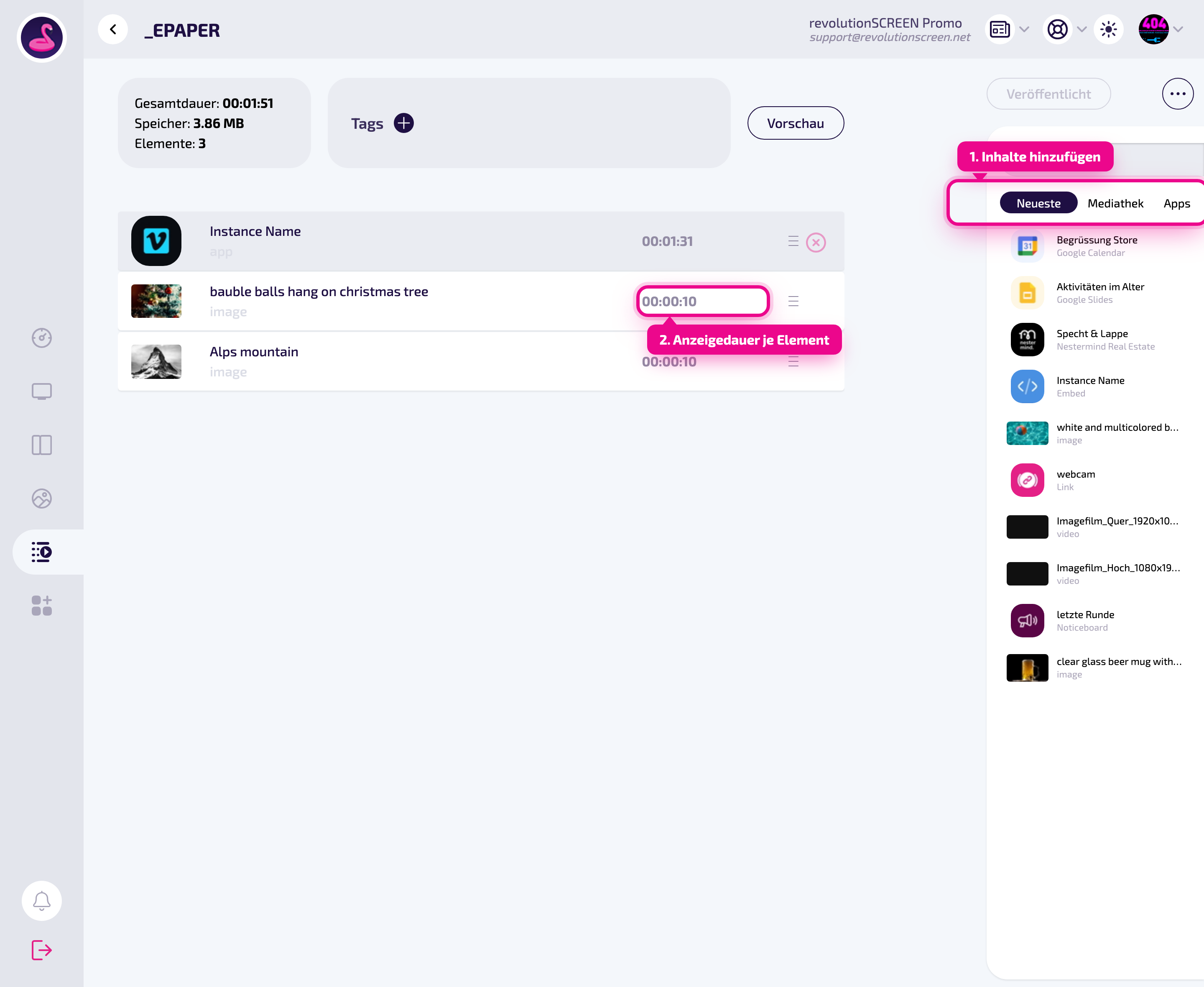Screen dimensions: 1204x987
Task: Click 'Instance Name' title in playlist row
Action: pyautogui.click(x=255, y=231)
